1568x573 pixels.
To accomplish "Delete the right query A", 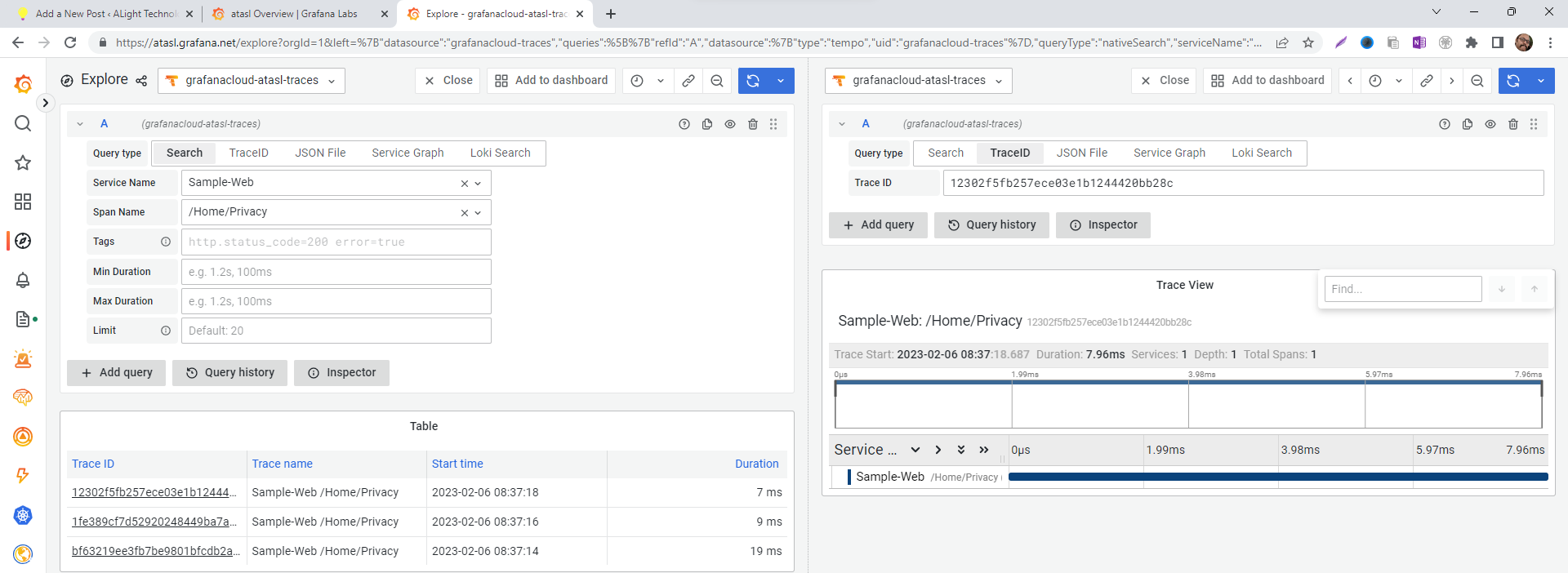I will [x=1513, y=124].
